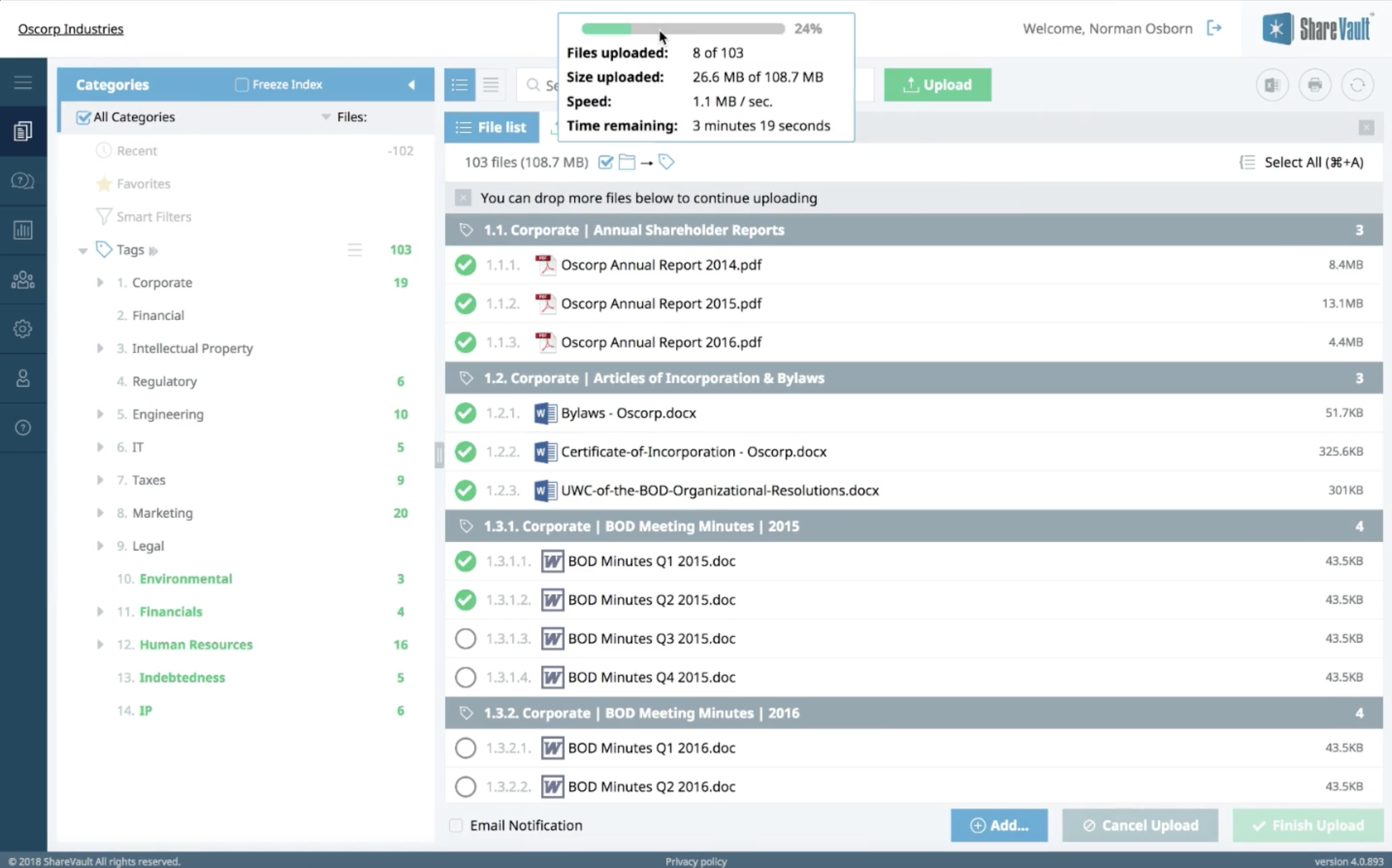Click the ShareVault logo
The image size is (1392, 868).
(x=1317, y=29)
